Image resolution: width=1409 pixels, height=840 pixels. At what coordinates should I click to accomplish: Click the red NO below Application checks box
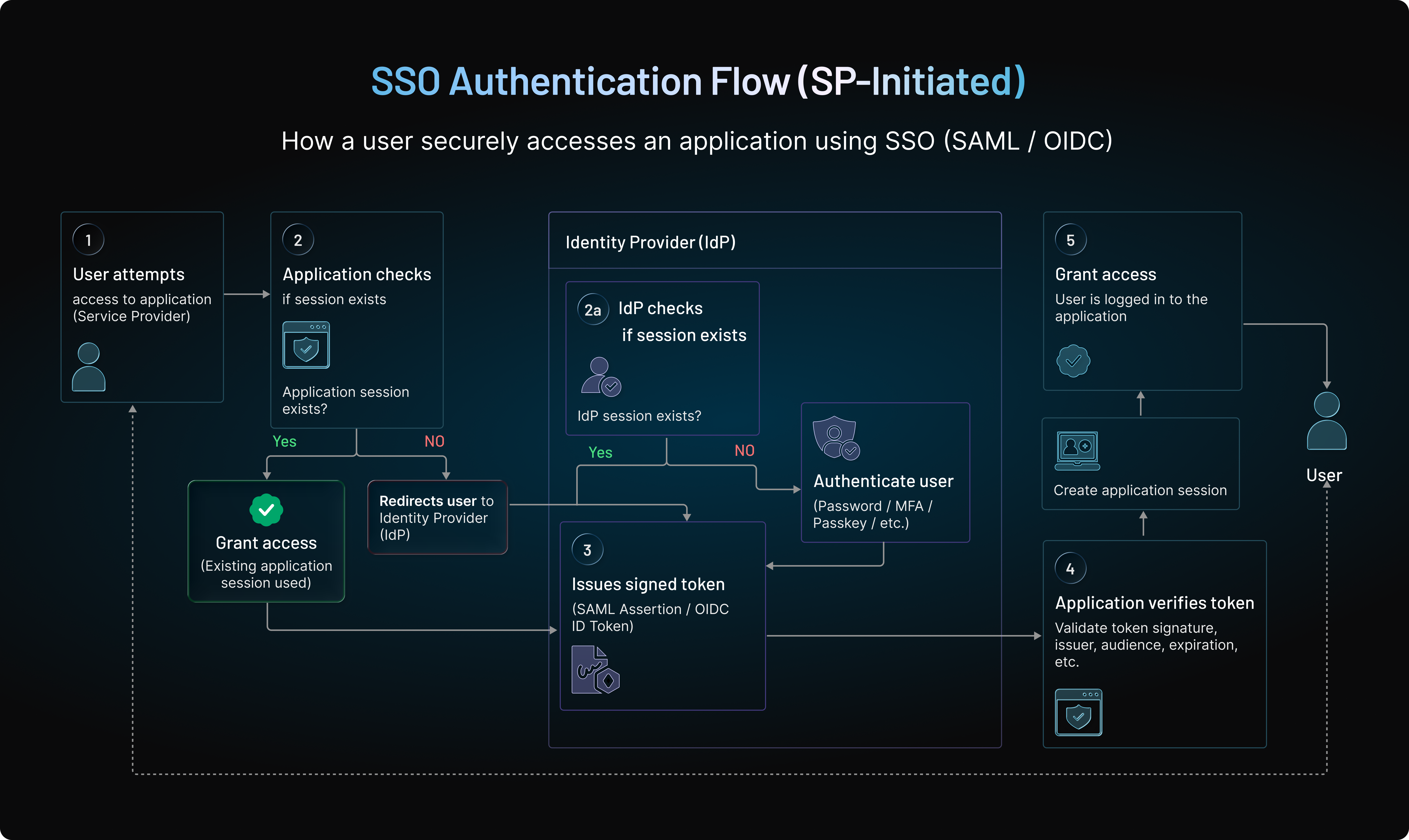pyautogui.click(x=435, y=441)
